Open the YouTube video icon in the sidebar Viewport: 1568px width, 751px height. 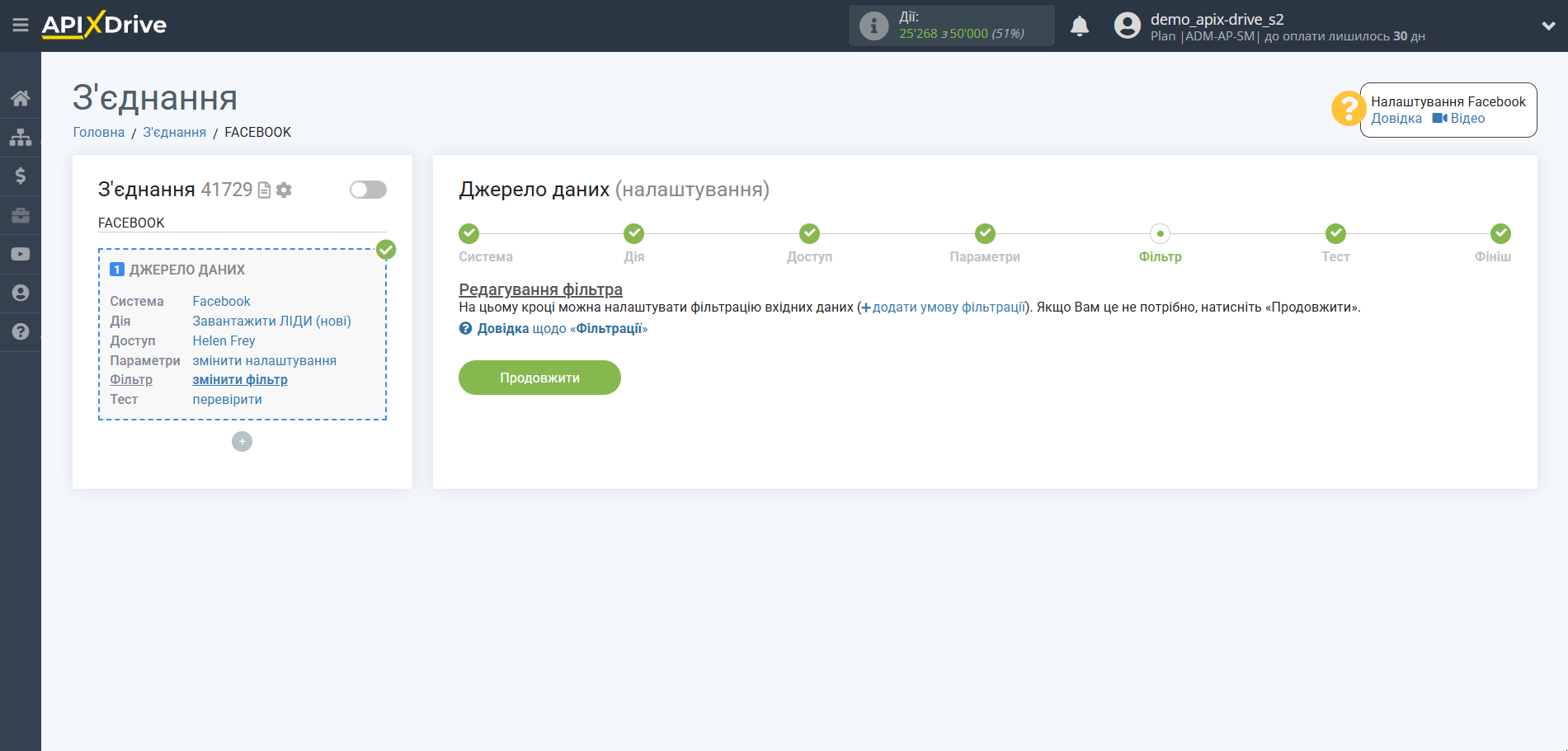click(x=21, y=254)
